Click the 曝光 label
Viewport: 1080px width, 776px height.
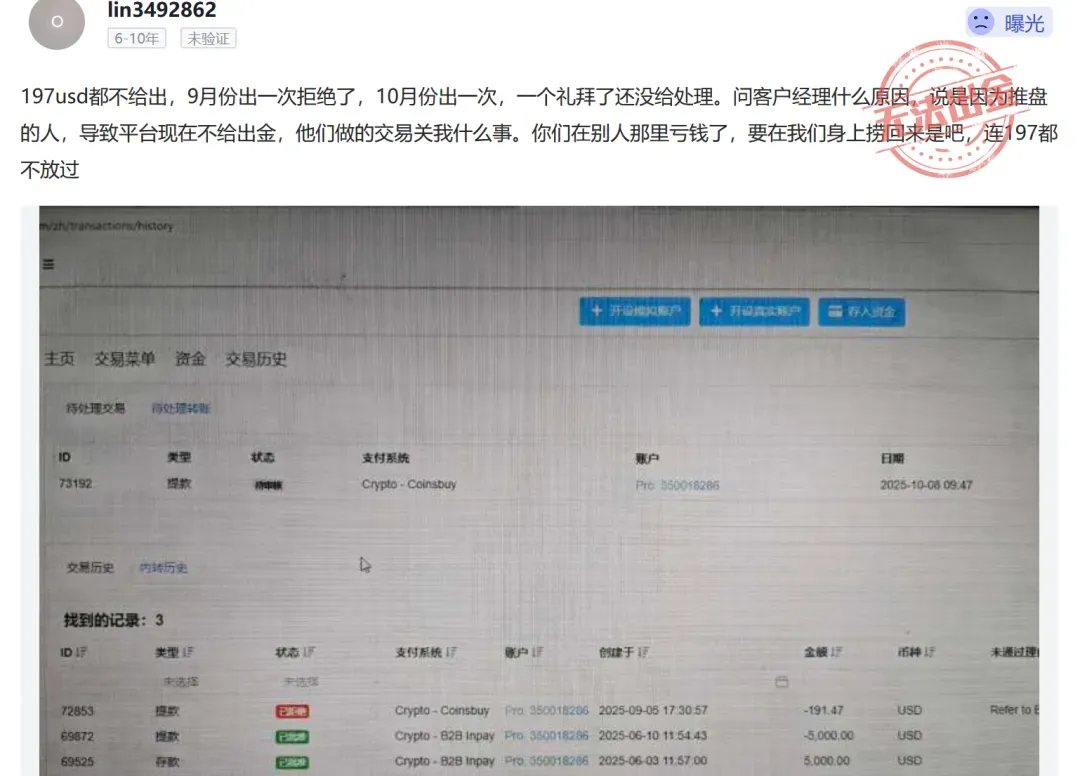[1024, 23]
